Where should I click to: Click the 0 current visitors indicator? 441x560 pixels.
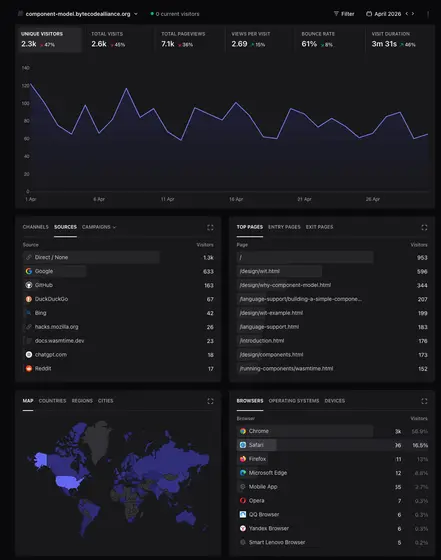[x=175, y=14]
